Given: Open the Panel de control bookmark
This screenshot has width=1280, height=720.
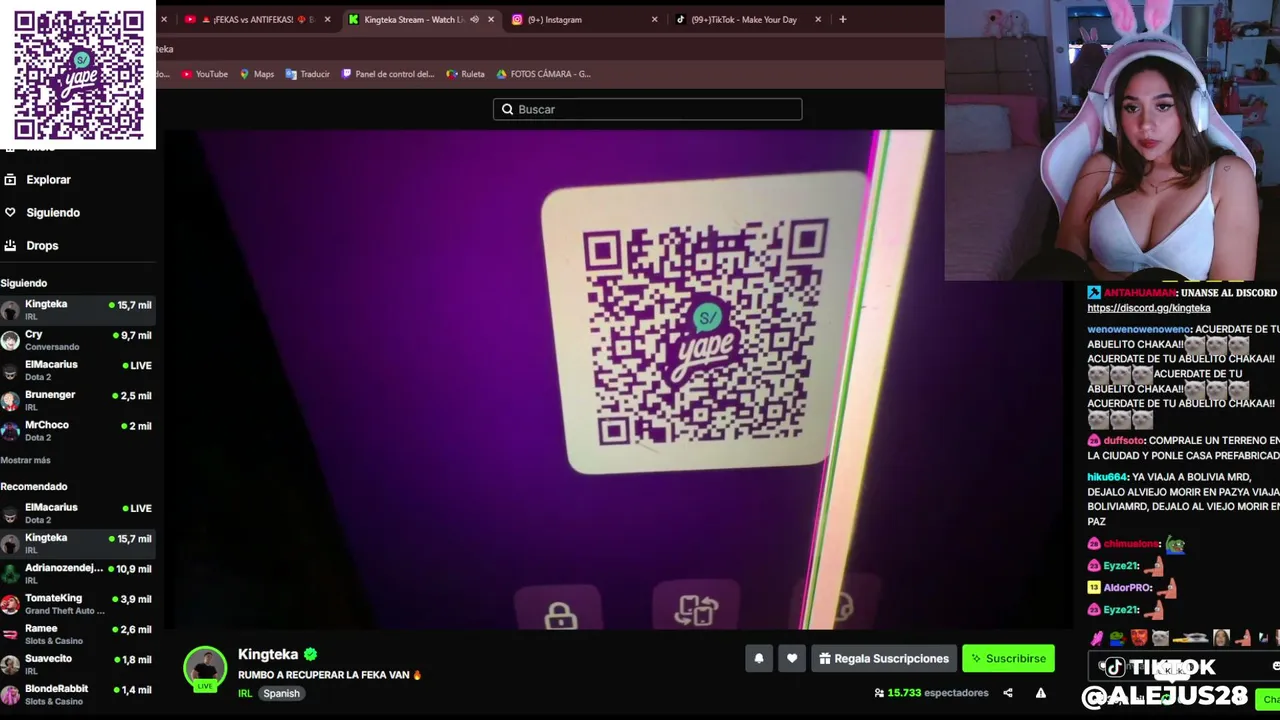Looking at the screenshot, I should (x=388, y=74).
